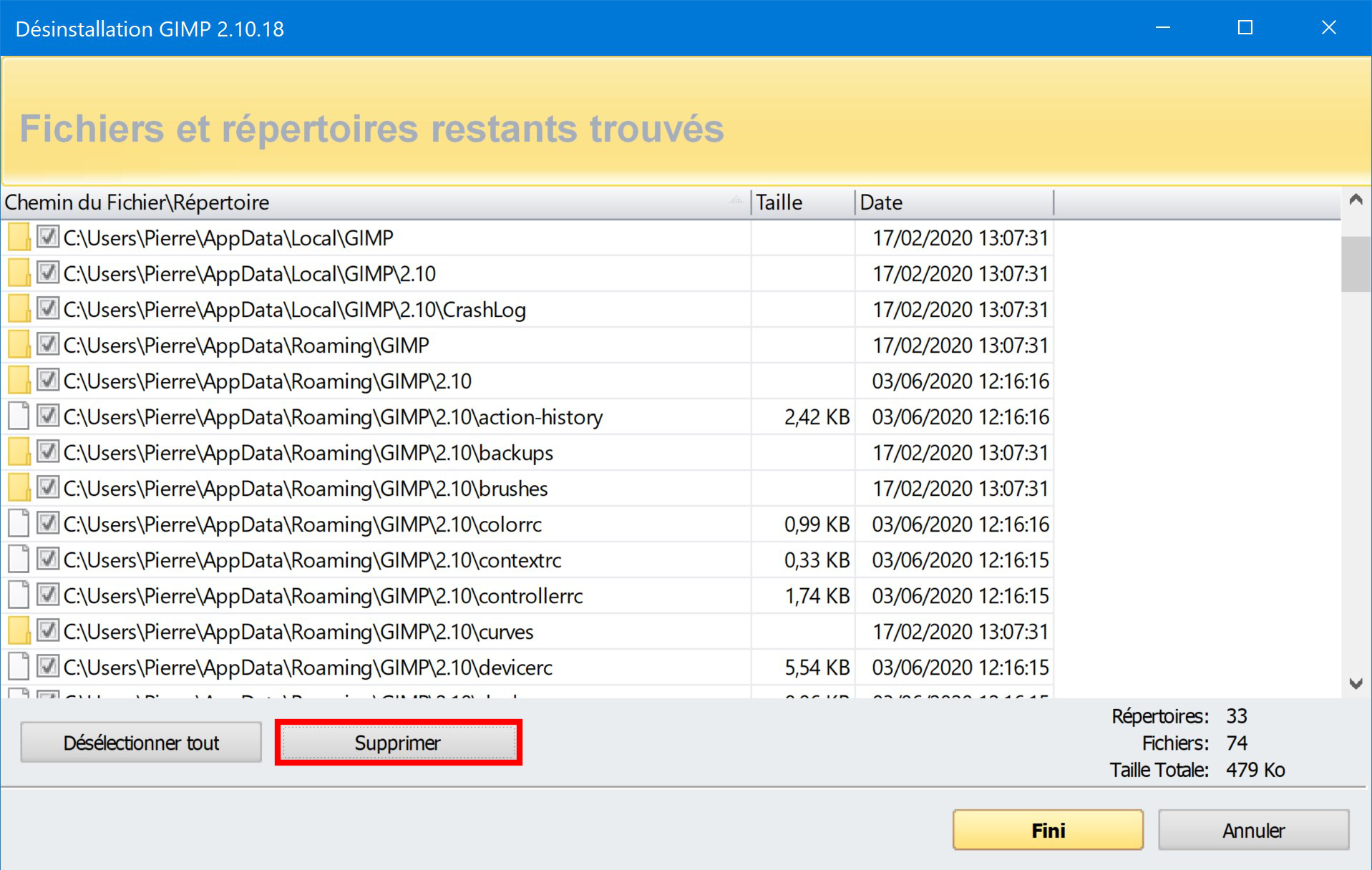1372x870 pixels.
Task: Uncheck the AppData\Local\GIMP folder checkbox
Action: (48, 237)
